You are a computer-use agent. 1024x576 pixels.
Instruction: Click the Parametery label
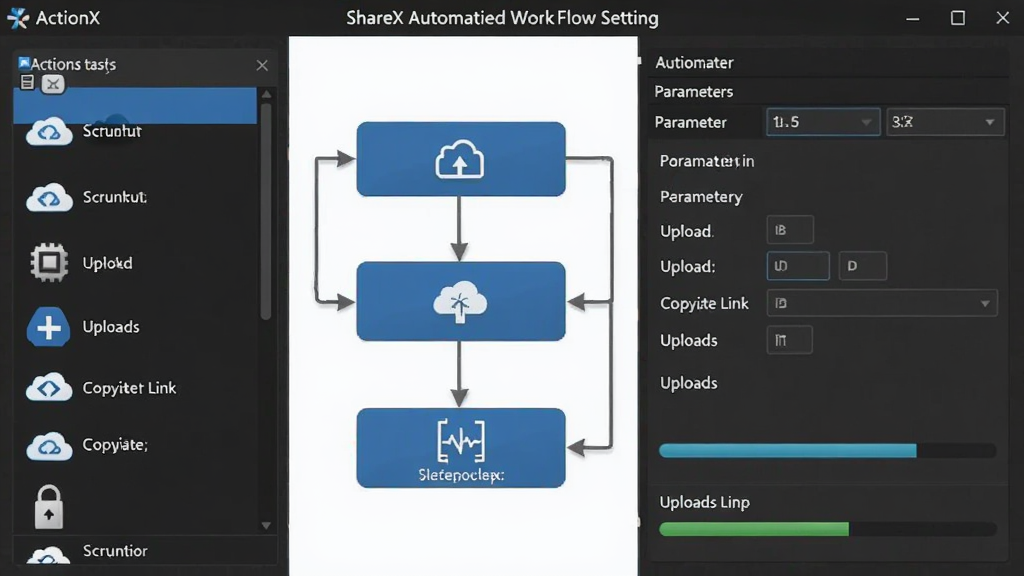point(701,197)
